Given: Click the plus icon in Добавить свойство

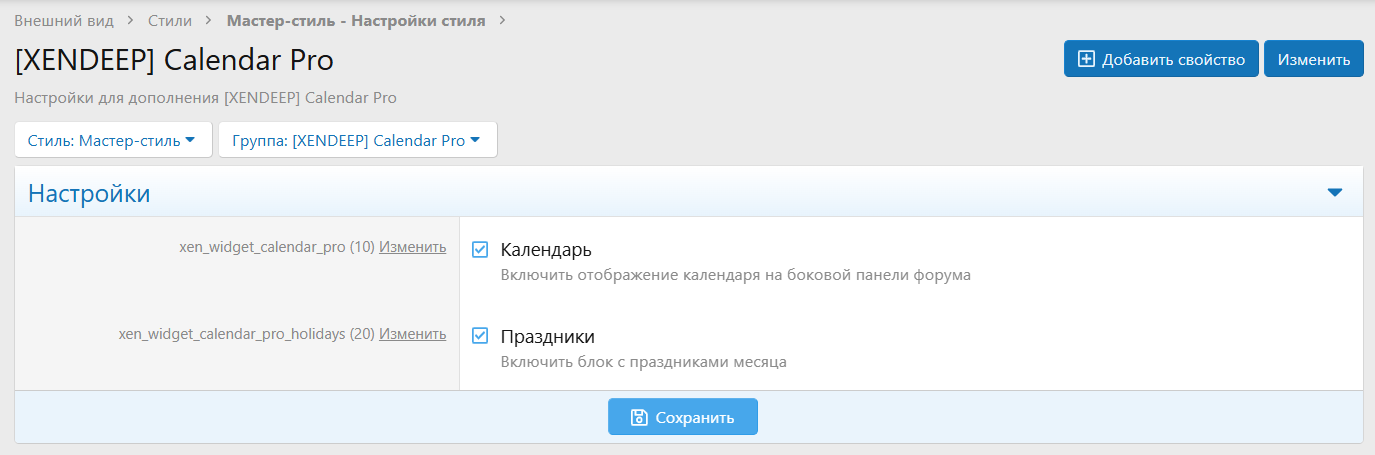Looking at the screenshot, I should pos(1086,59).
